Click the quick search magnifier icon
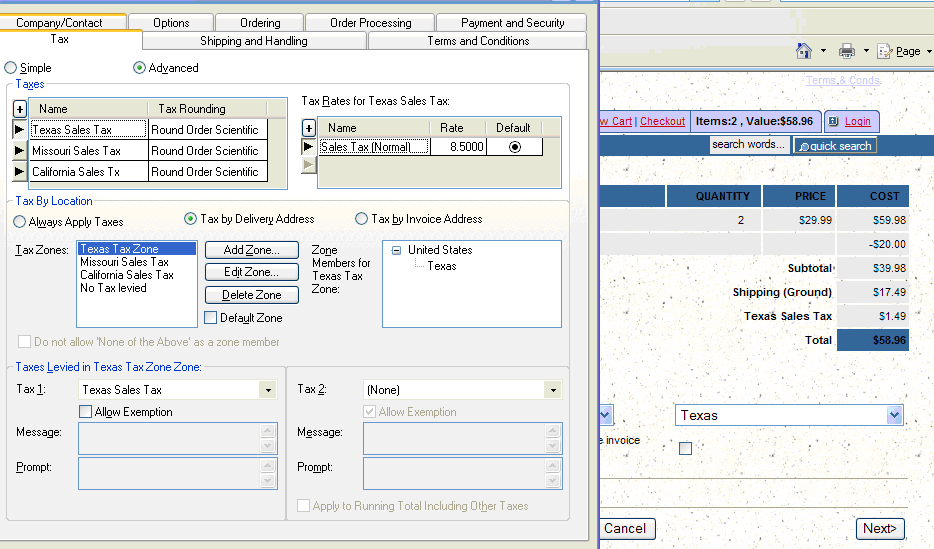This screenshot has height=549, width=934. coord(802,146)
